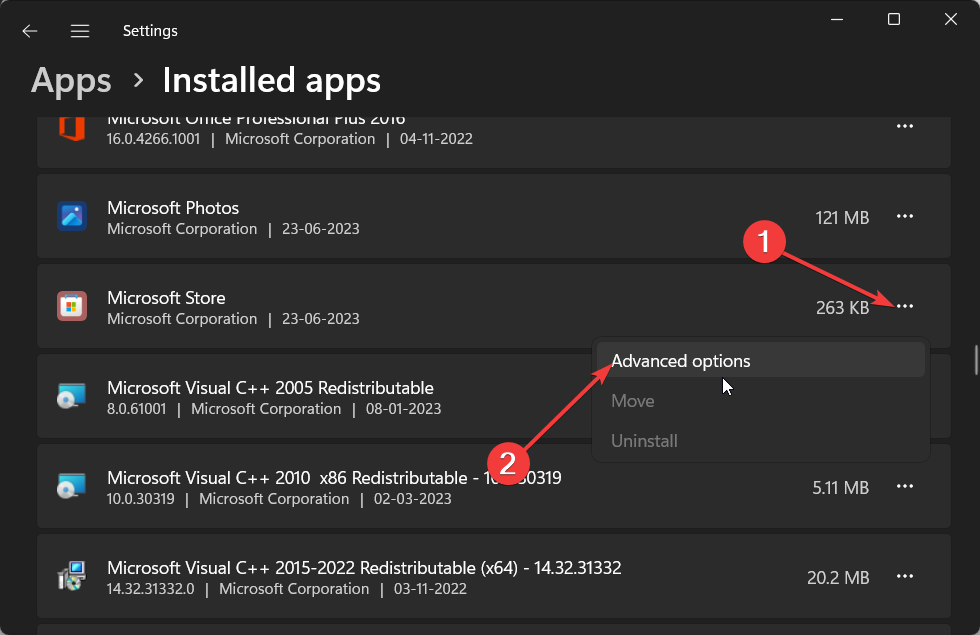The image size is (980, 635).
Task: Click the Visual C++ 2010 Redistributable icon
Action: (x=72, y=487)
